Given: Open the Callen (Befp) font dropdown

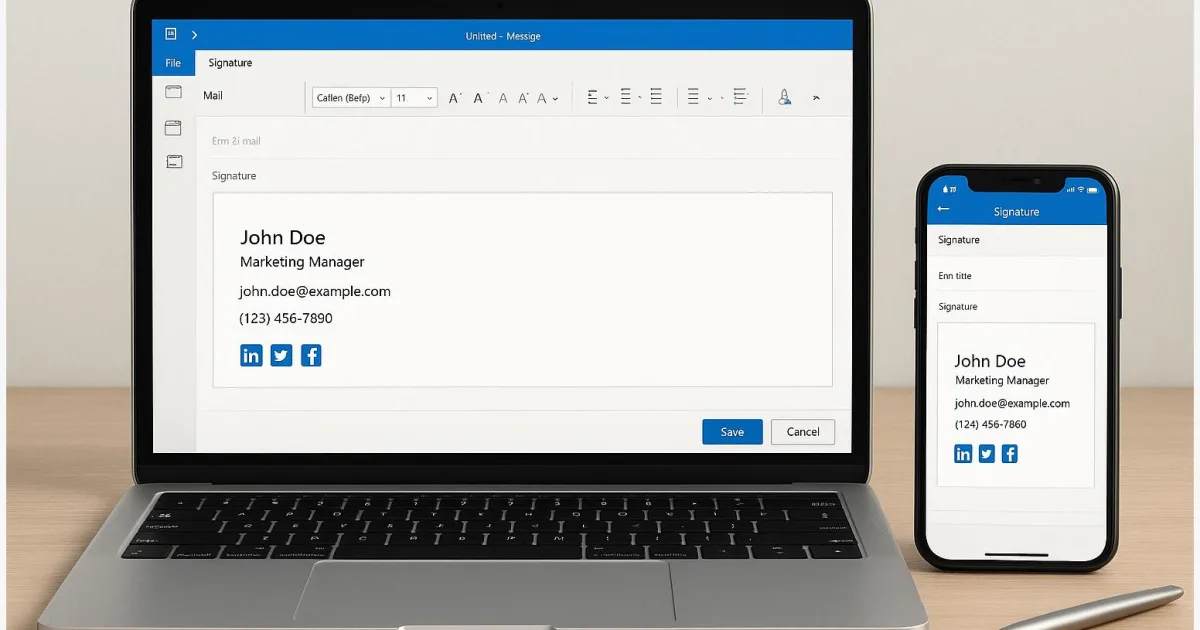Looking at the screenshot, I should coord(350,97).
